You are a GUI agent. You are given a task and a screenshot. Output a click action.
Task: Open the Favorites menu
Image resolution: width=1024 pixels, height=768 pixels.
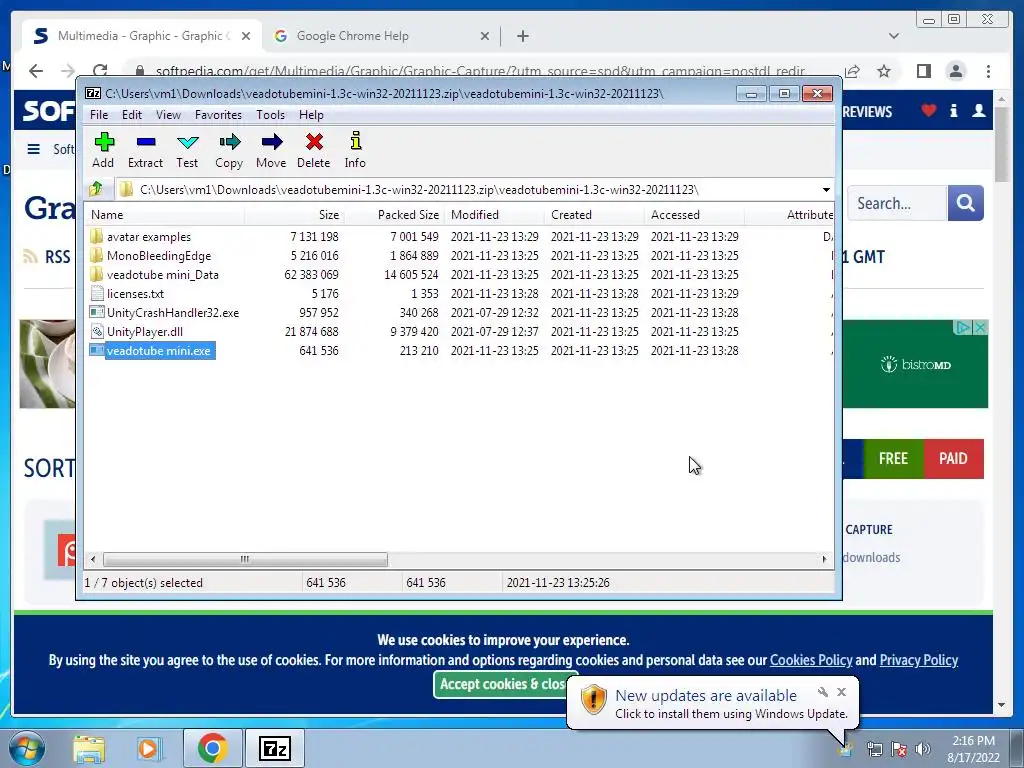pos(218,115)
